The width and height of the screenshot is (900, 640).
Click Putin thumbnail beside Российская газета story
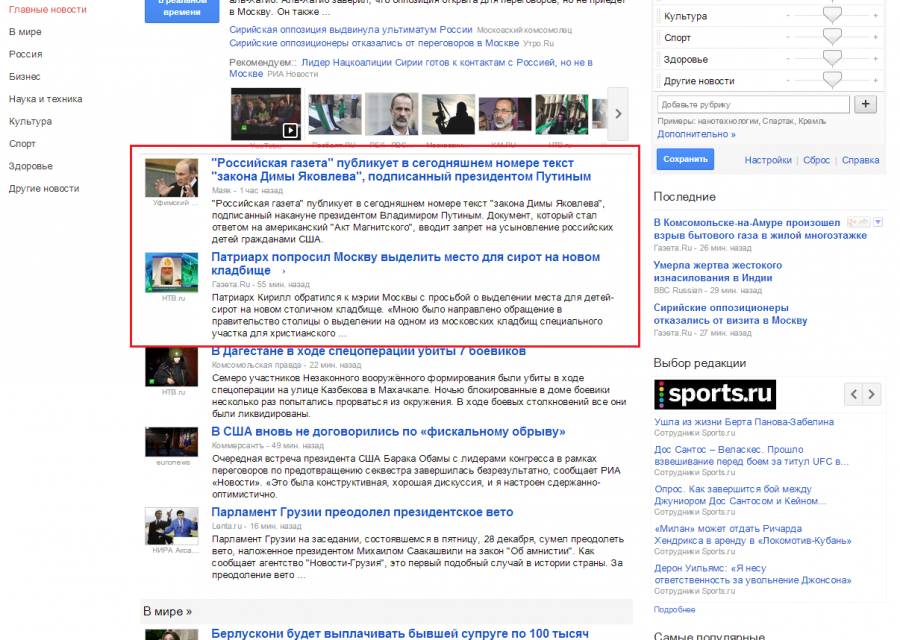click(x=171, y=177)
